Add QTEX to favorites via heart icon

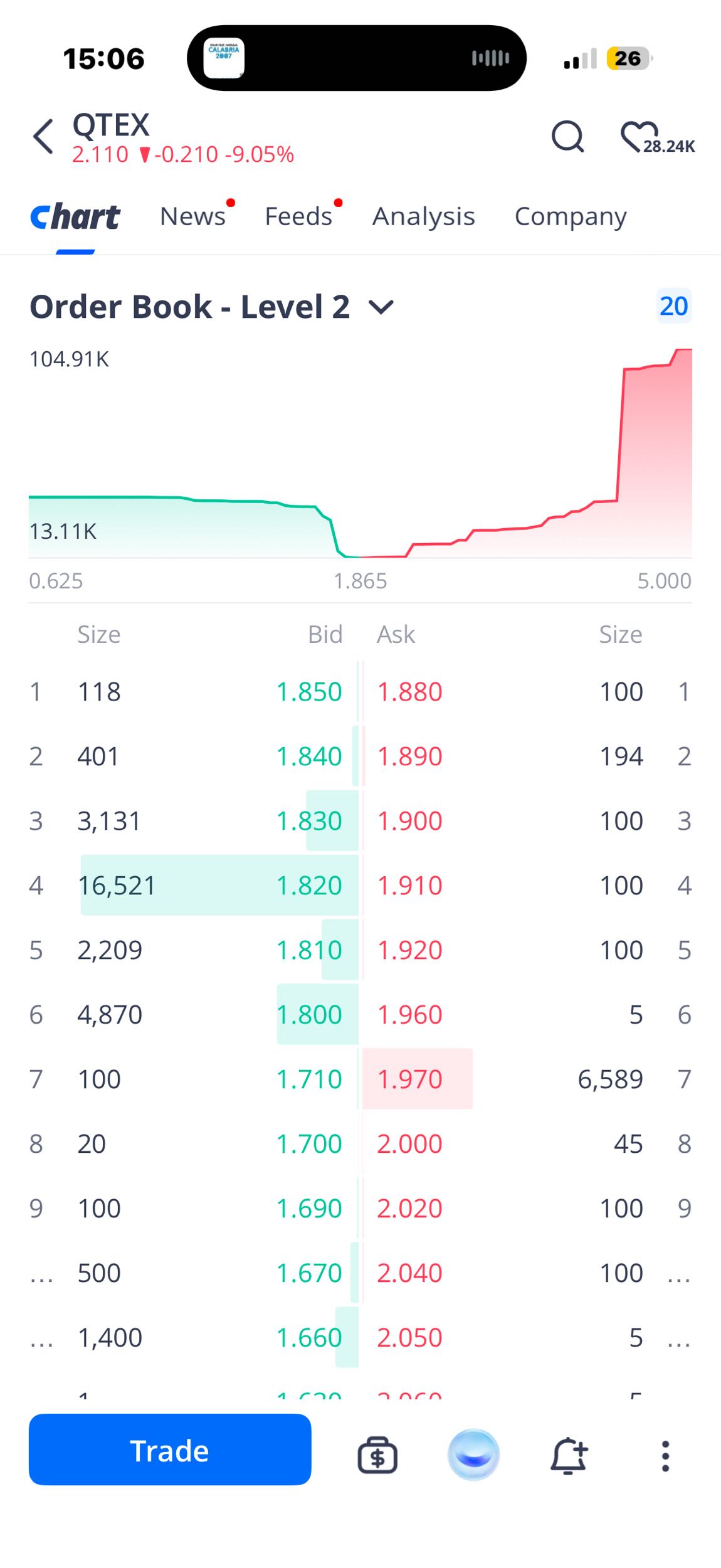point(639,136)
